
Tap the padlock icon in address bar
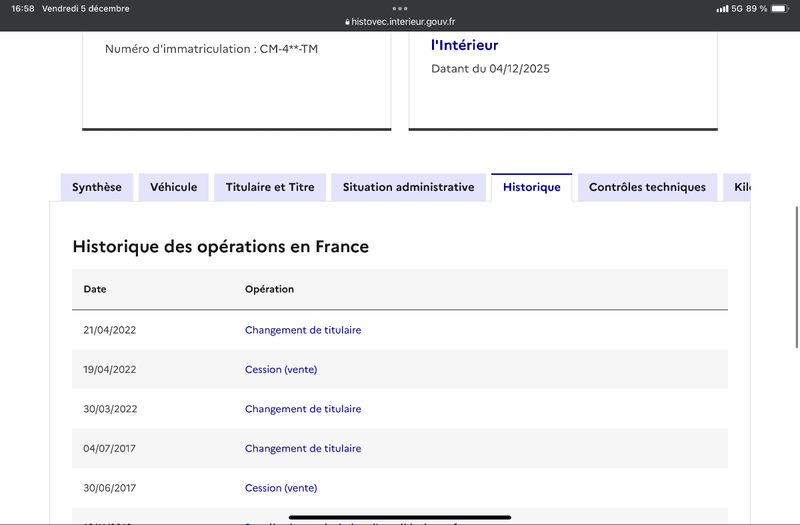point(347,21)
